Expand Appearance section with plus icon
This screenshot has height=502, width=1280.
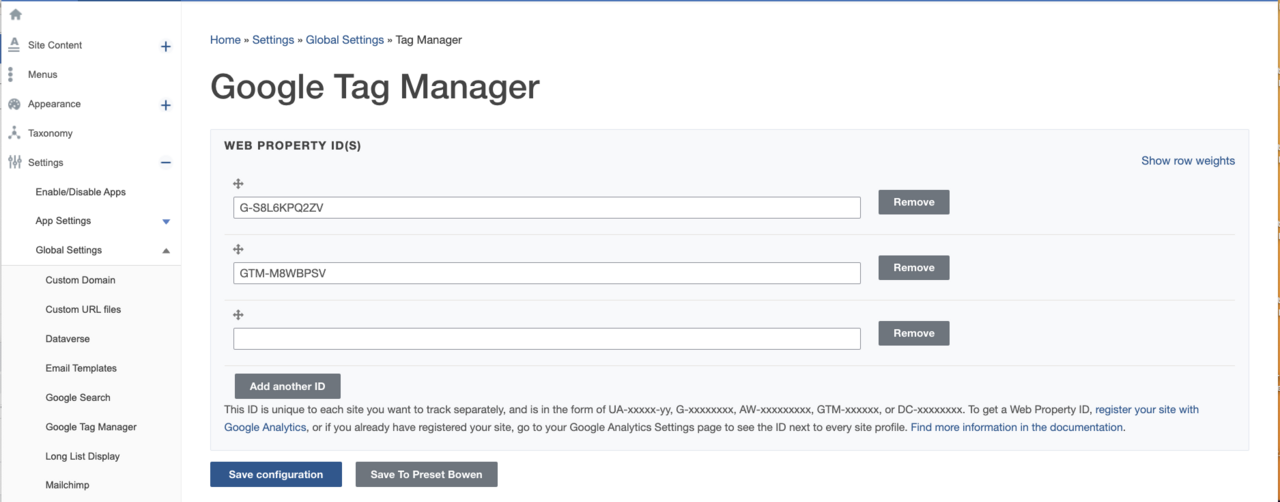[166, 105]
